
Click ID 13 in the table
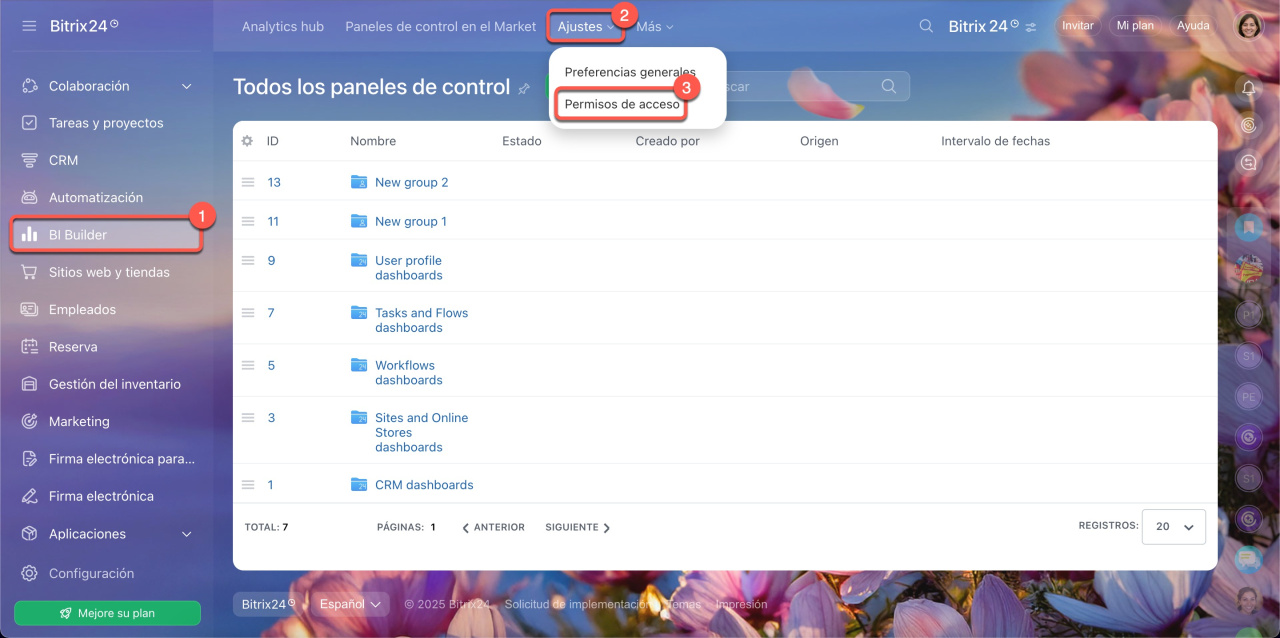(274, 182)
